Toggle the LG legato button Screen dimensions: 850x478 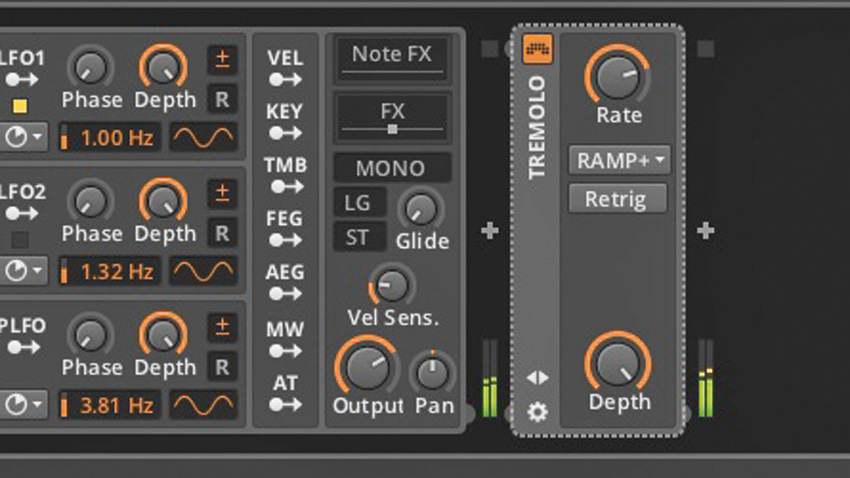[x=359, y=203]
